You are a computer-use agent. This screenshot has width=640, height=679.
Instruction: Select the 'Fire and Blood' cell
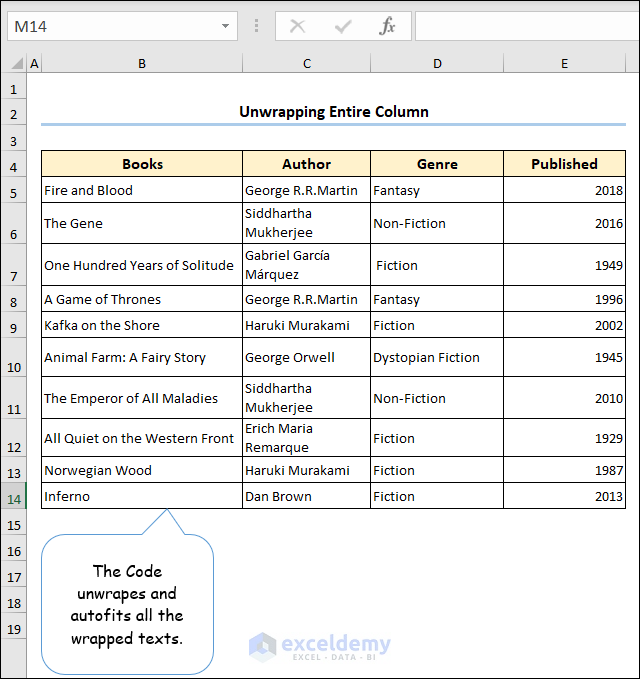click(x=142, y=190)
